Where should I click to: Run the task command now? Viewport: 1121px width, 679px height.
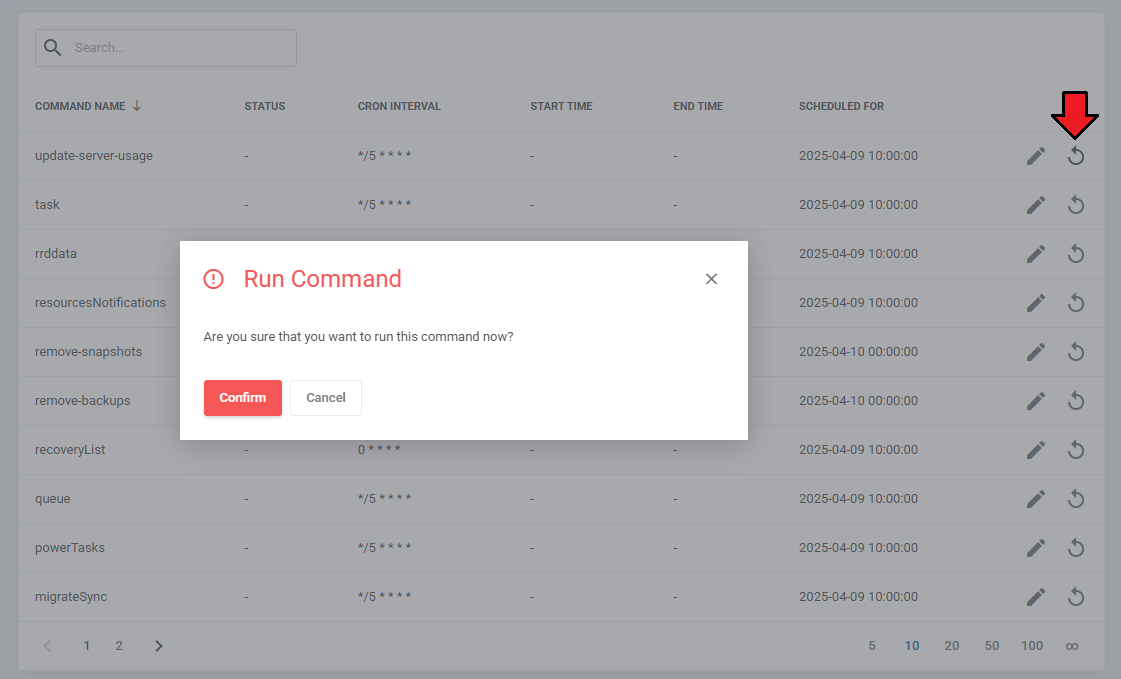click(x=1076, y=205)
